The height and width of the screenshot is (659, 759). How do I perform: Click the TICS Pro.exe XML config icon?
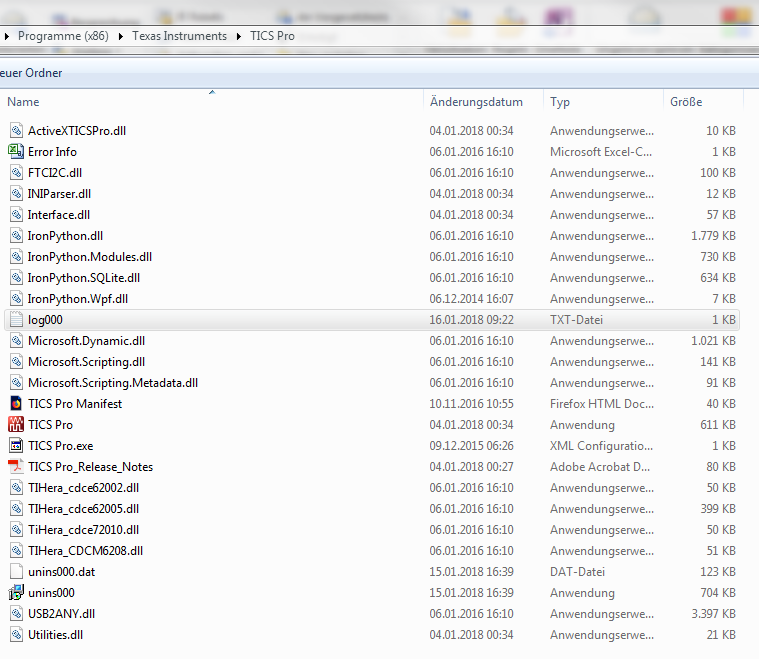pos(16,446)
